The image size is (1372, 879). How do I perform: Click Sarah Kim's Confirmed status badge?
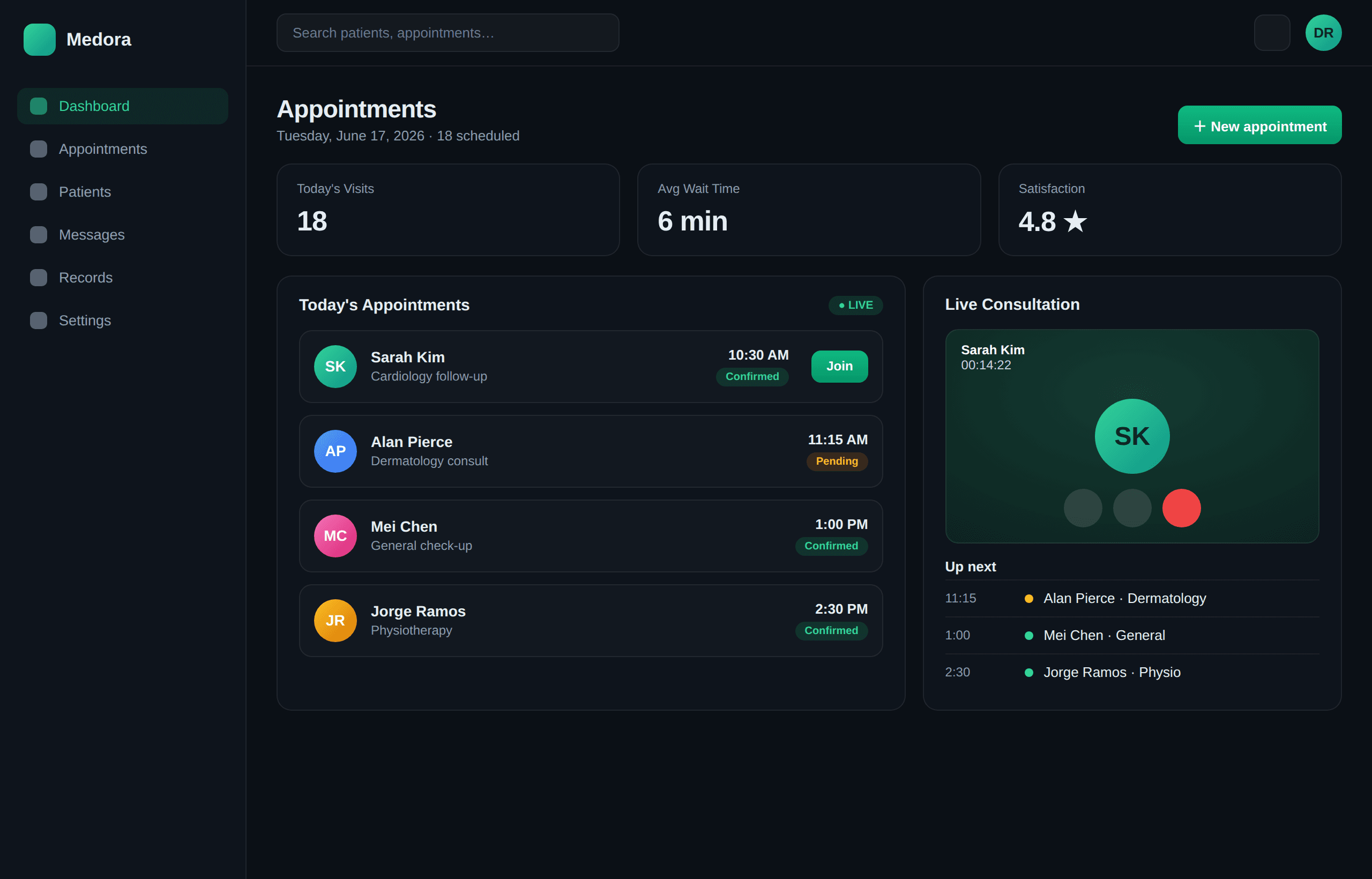[752, 377]
